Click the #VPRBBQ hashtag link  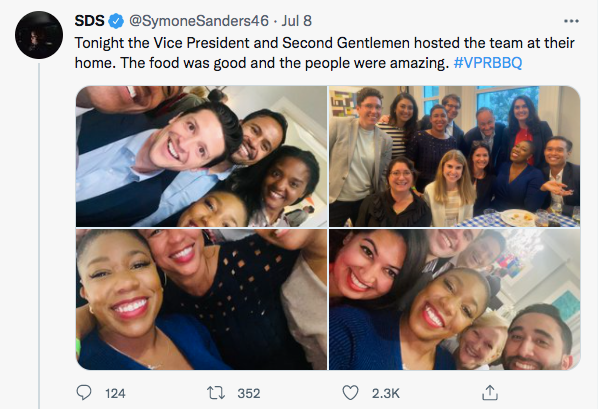tap(488, 63)
